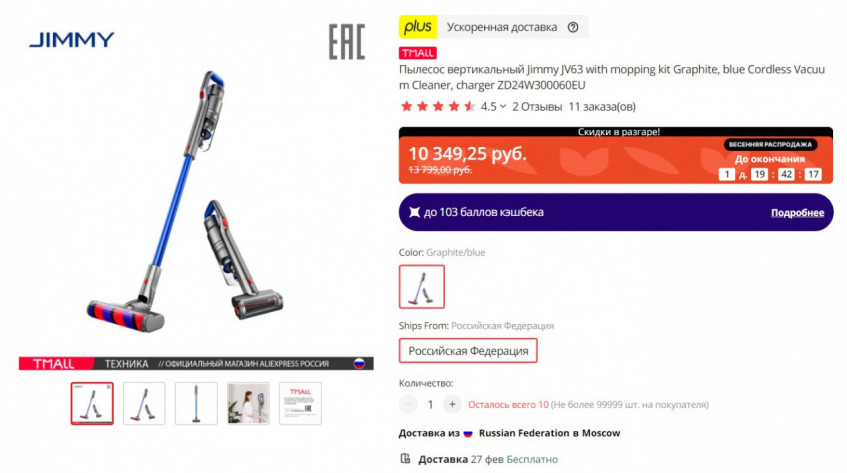Screen dimensions: 847x473
Task: Click the EAC certification mark
Action: (x=347, y=42)
